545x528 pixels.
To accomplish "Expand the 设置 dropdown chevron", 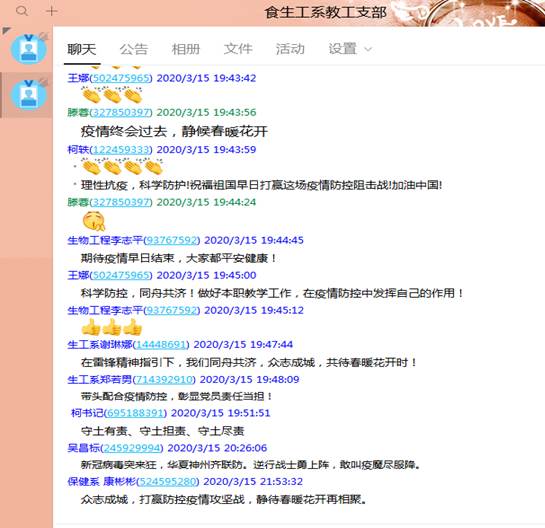I will pos(368,49).
